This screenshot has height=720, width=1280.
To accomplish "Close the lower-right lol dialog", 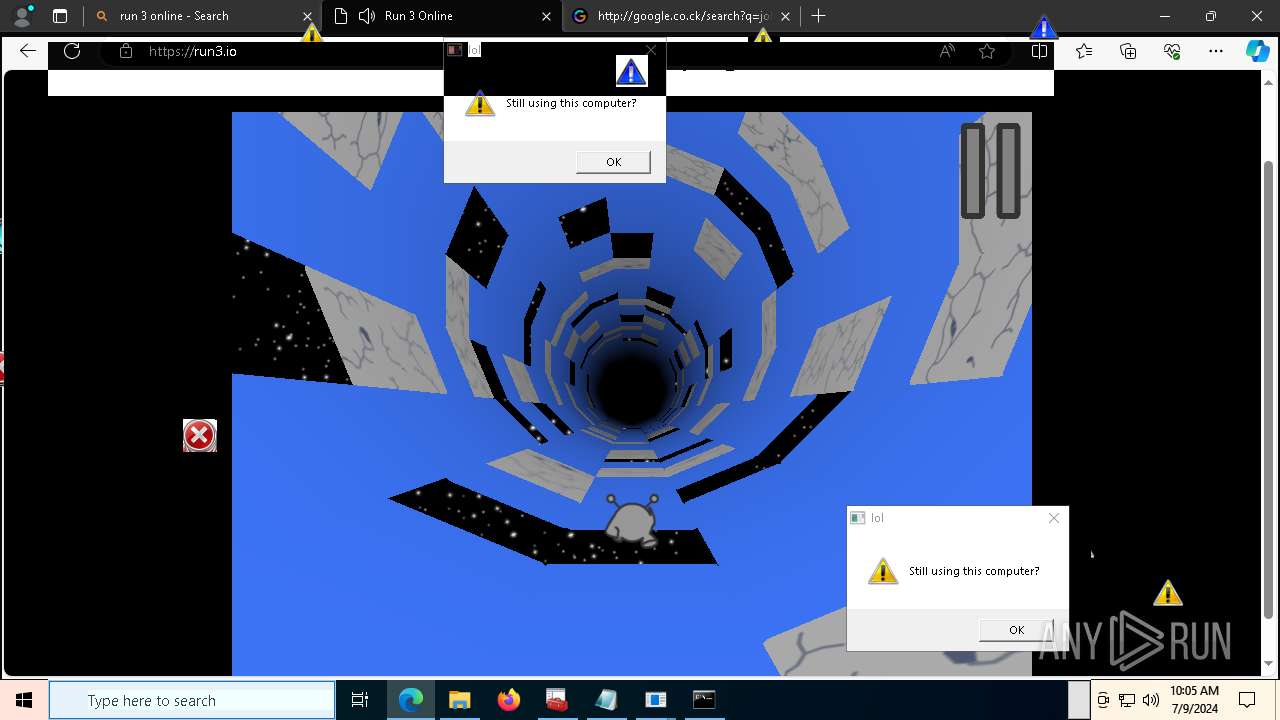I will pos(1053,518).
